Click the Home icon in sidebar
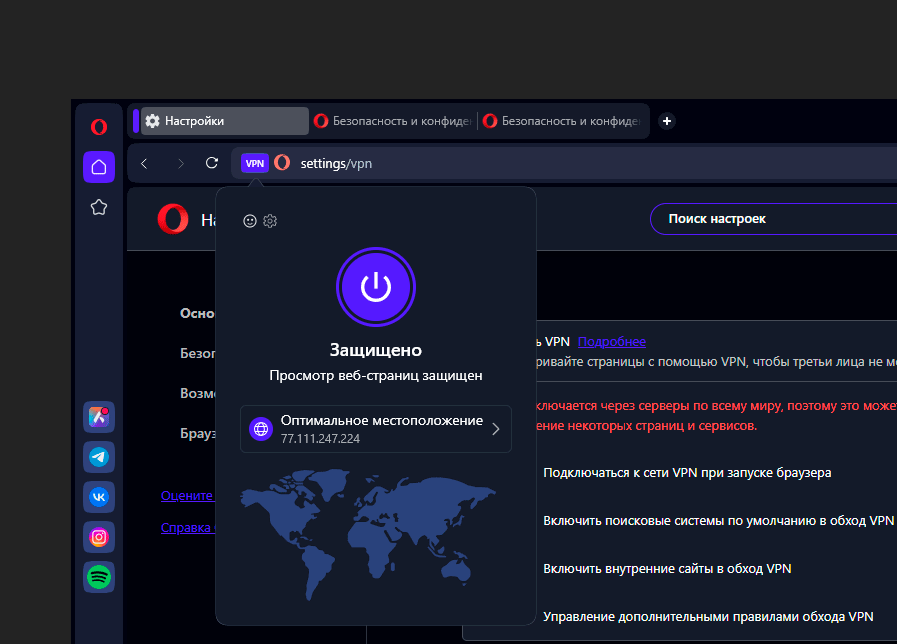The height and width of the screenshot is (644, 897). (x=99, y=167)
